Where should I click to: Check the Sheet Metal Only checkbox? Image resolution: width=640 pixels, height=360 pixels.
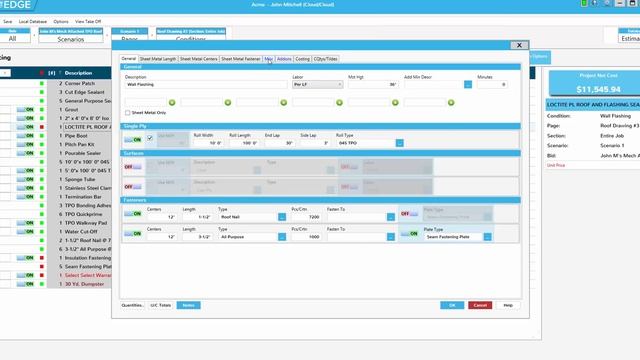point(128,113)
